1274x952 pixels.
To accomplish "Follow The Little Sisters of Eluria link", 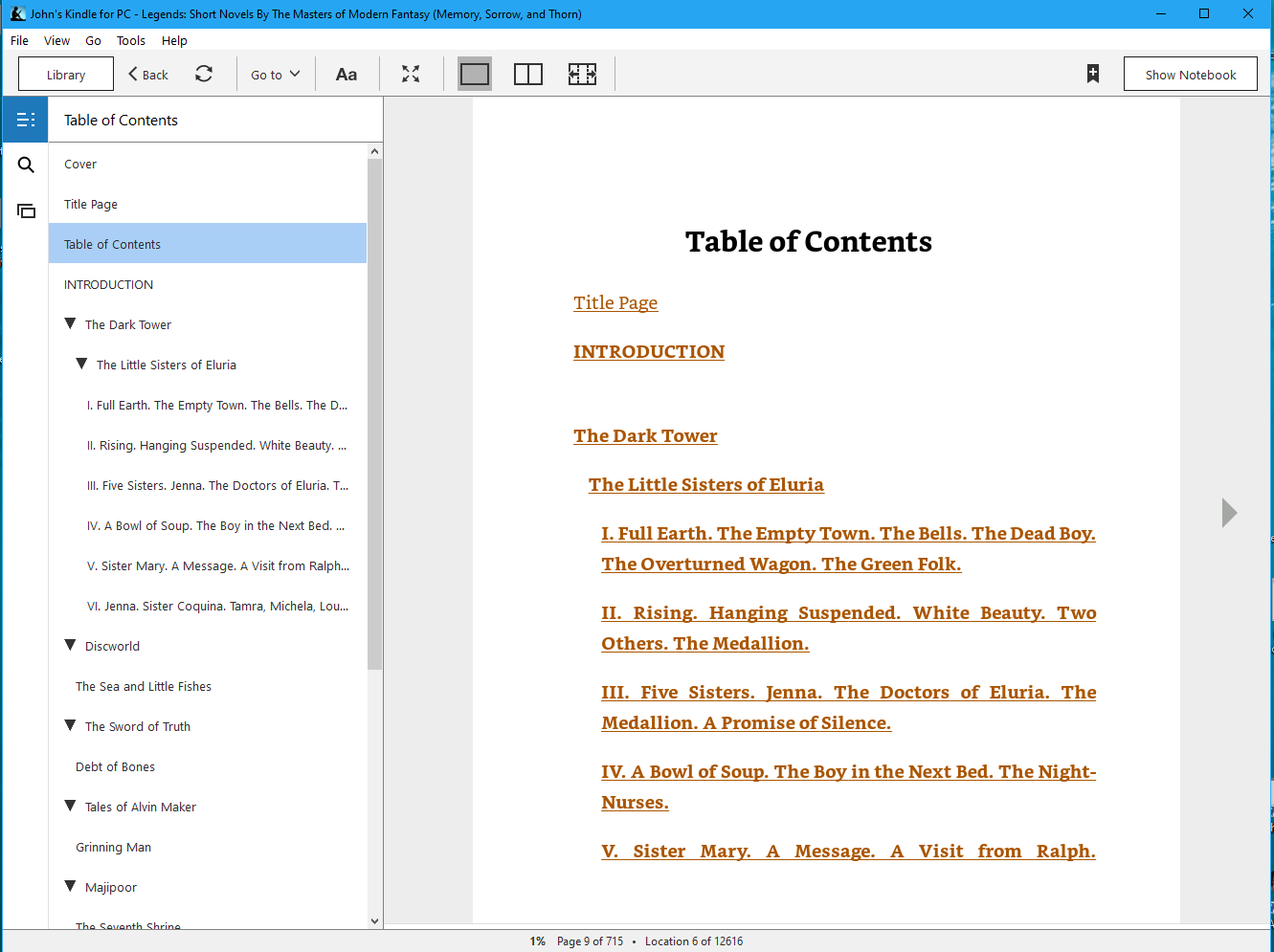I will click(x=705, y=484).
